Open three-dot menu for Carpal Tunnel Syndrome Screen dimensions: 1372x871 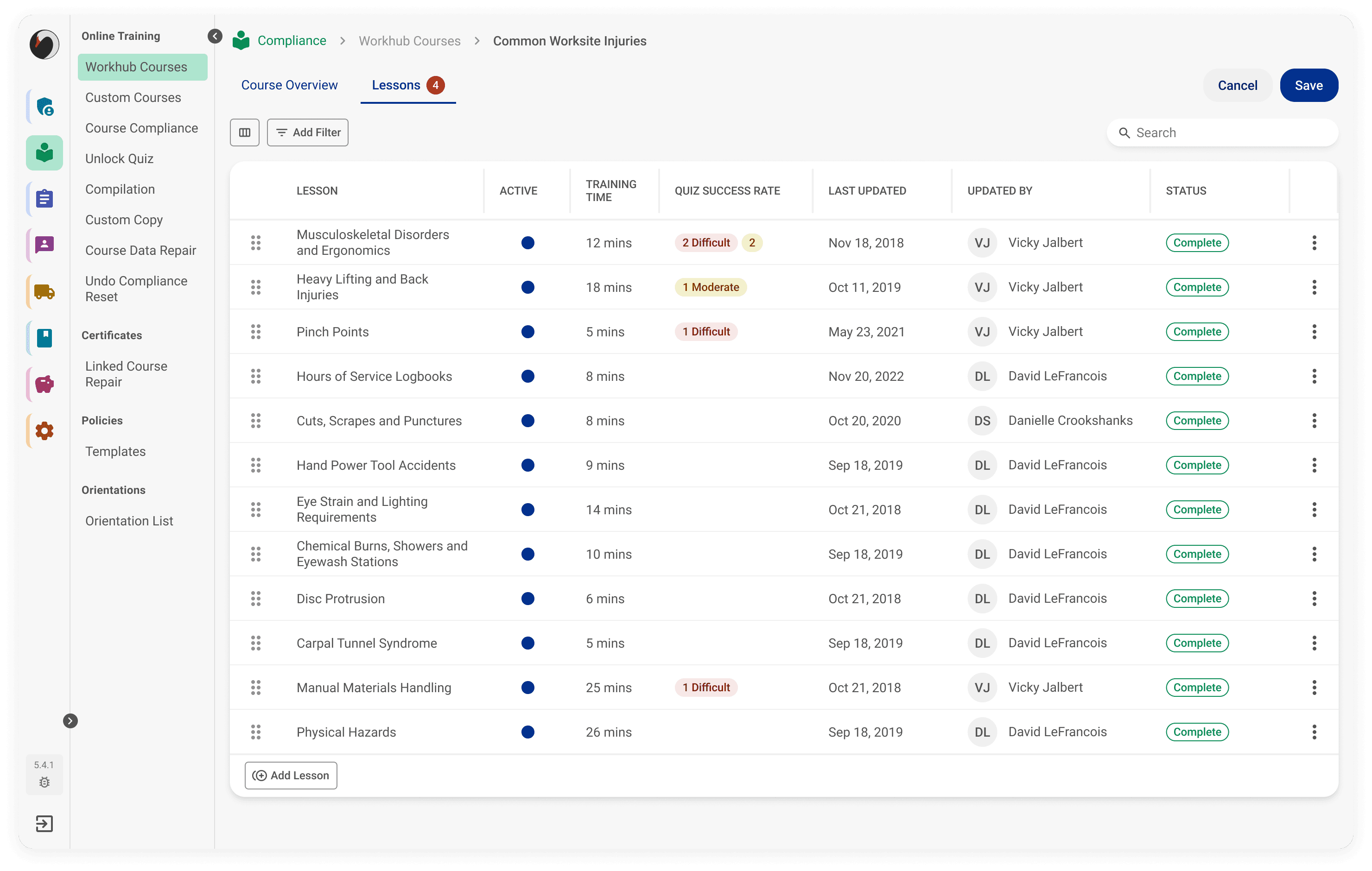1314,643
